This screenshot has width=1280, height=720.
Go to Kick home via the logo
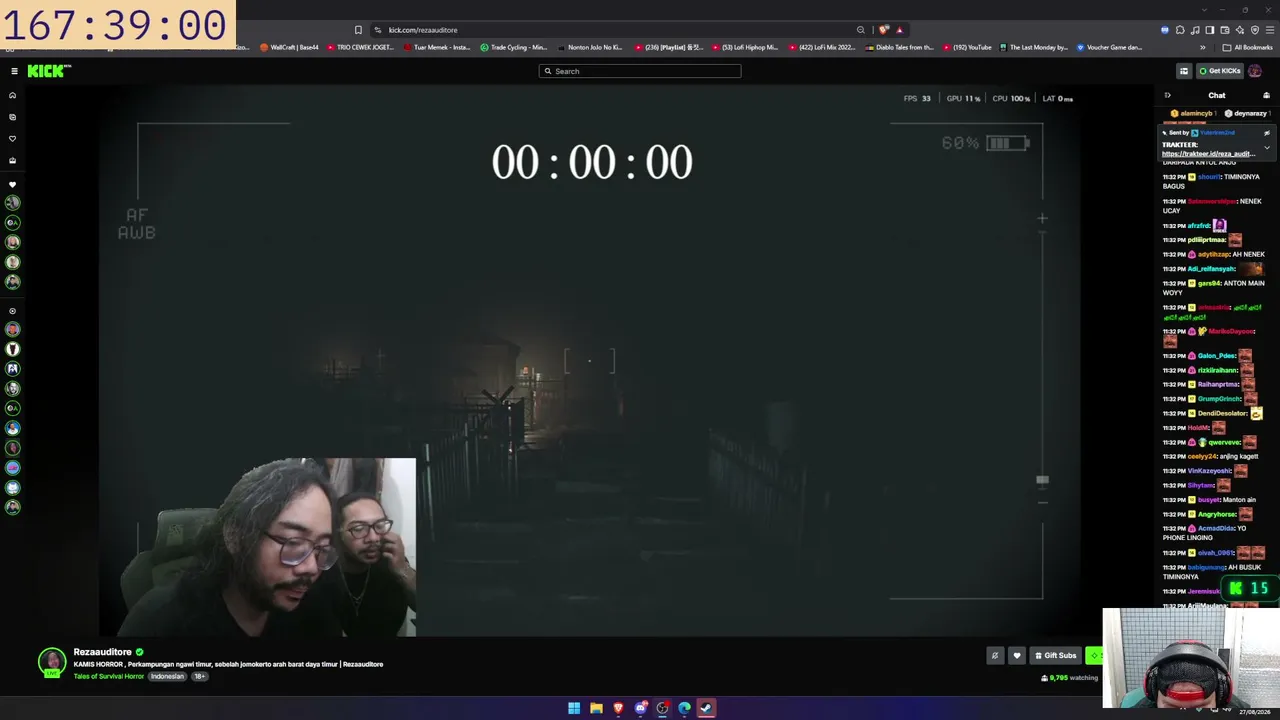point(49,71)
